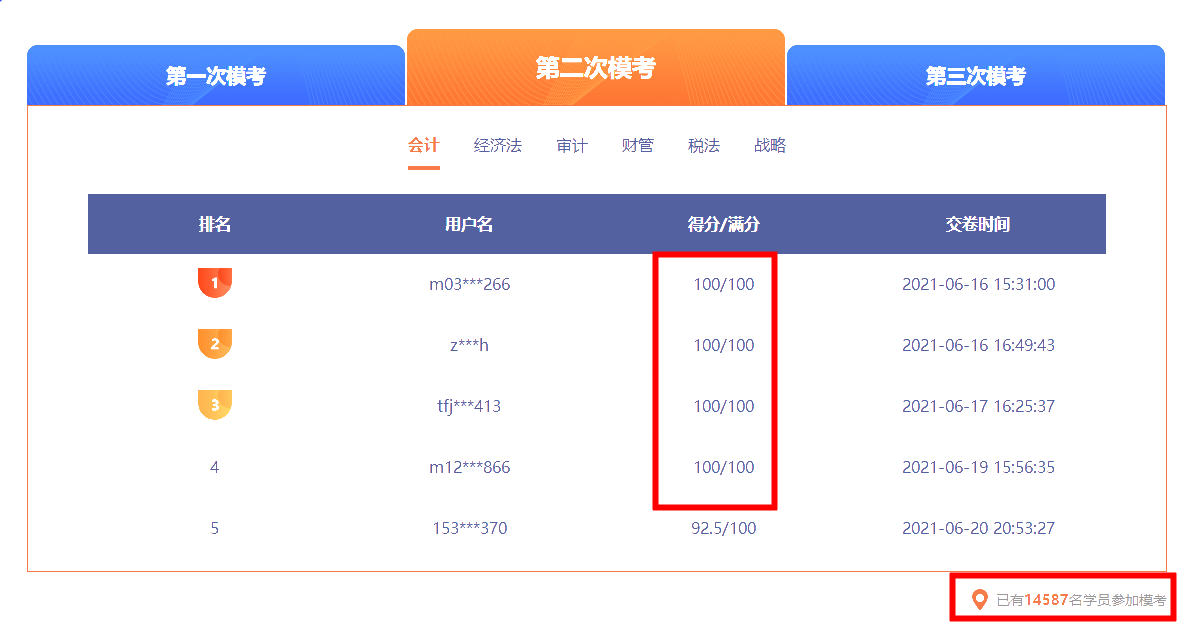This screenshot has height=625, width=1190.
Task: Open the 战略 subject tab
Action: pyautogui.click(x=770, y=145)
